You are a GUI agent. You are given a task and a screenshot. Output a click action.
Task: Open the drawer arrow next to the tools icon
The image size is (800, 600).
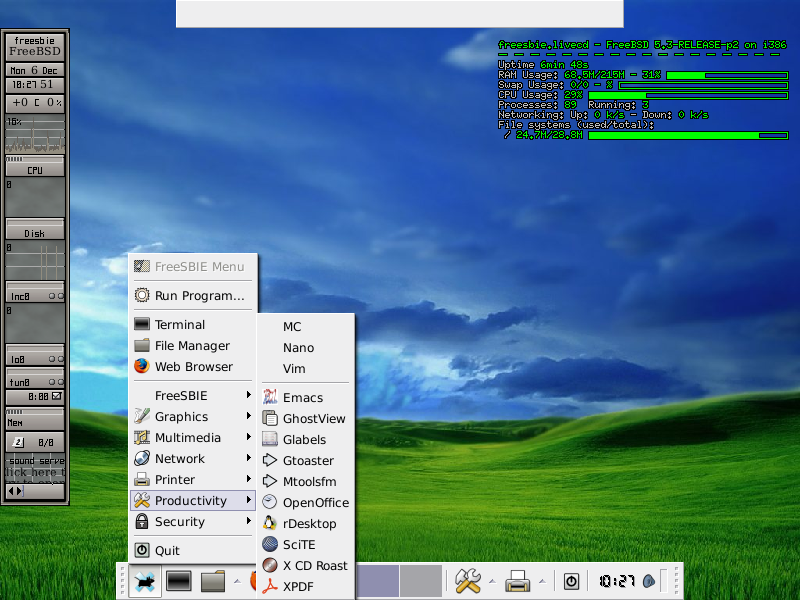492,581
